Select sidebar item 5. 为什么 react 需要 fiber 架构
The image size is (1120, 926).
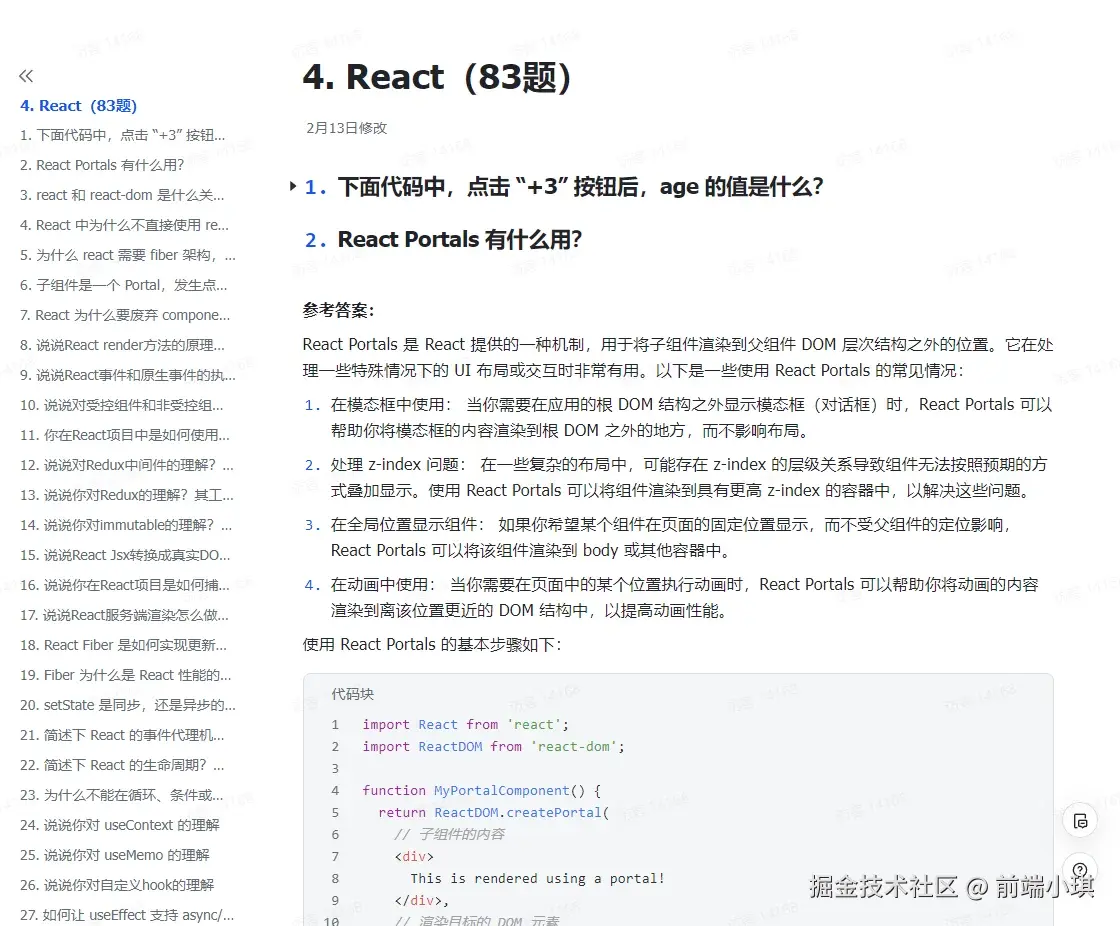click(128, 255)
